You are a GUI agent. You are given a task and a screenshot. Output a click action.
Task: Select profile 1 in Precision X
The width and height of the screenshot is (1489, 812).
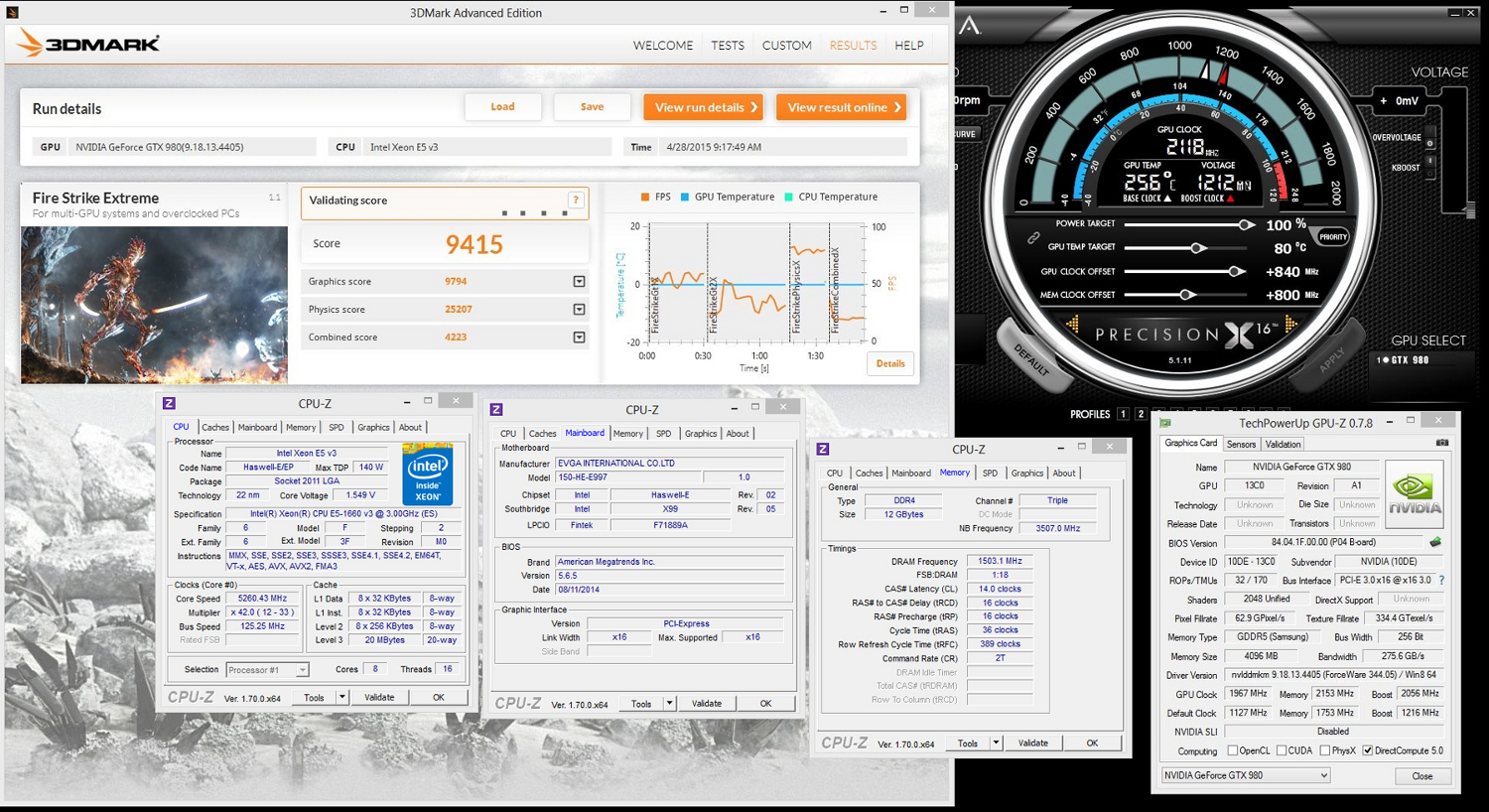(1123, 414)
